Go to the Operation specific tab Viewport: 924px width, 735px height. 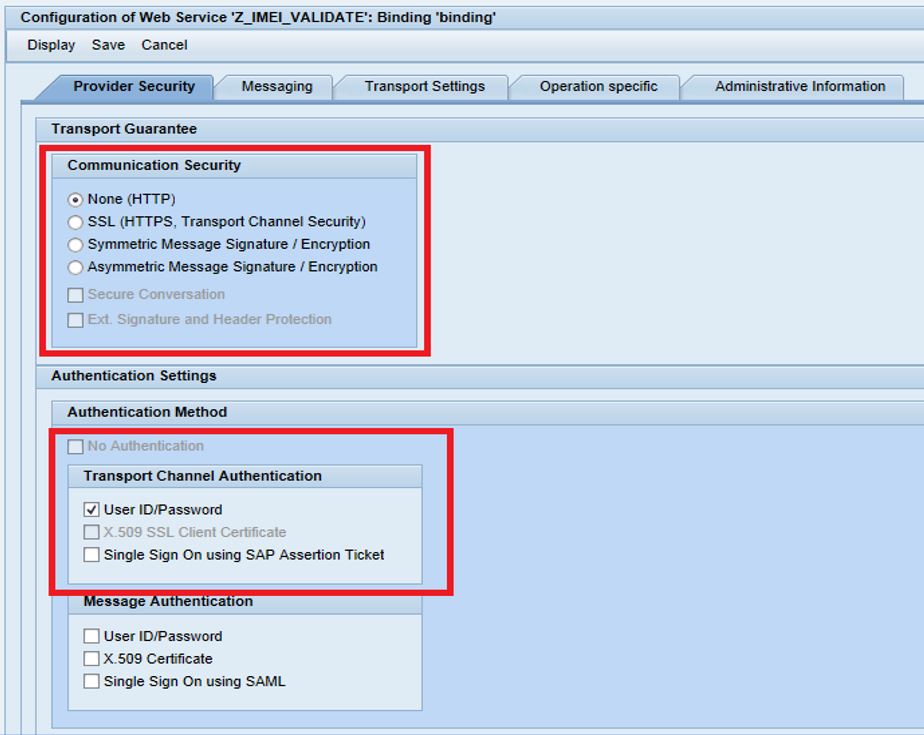[x=598, y=87]
